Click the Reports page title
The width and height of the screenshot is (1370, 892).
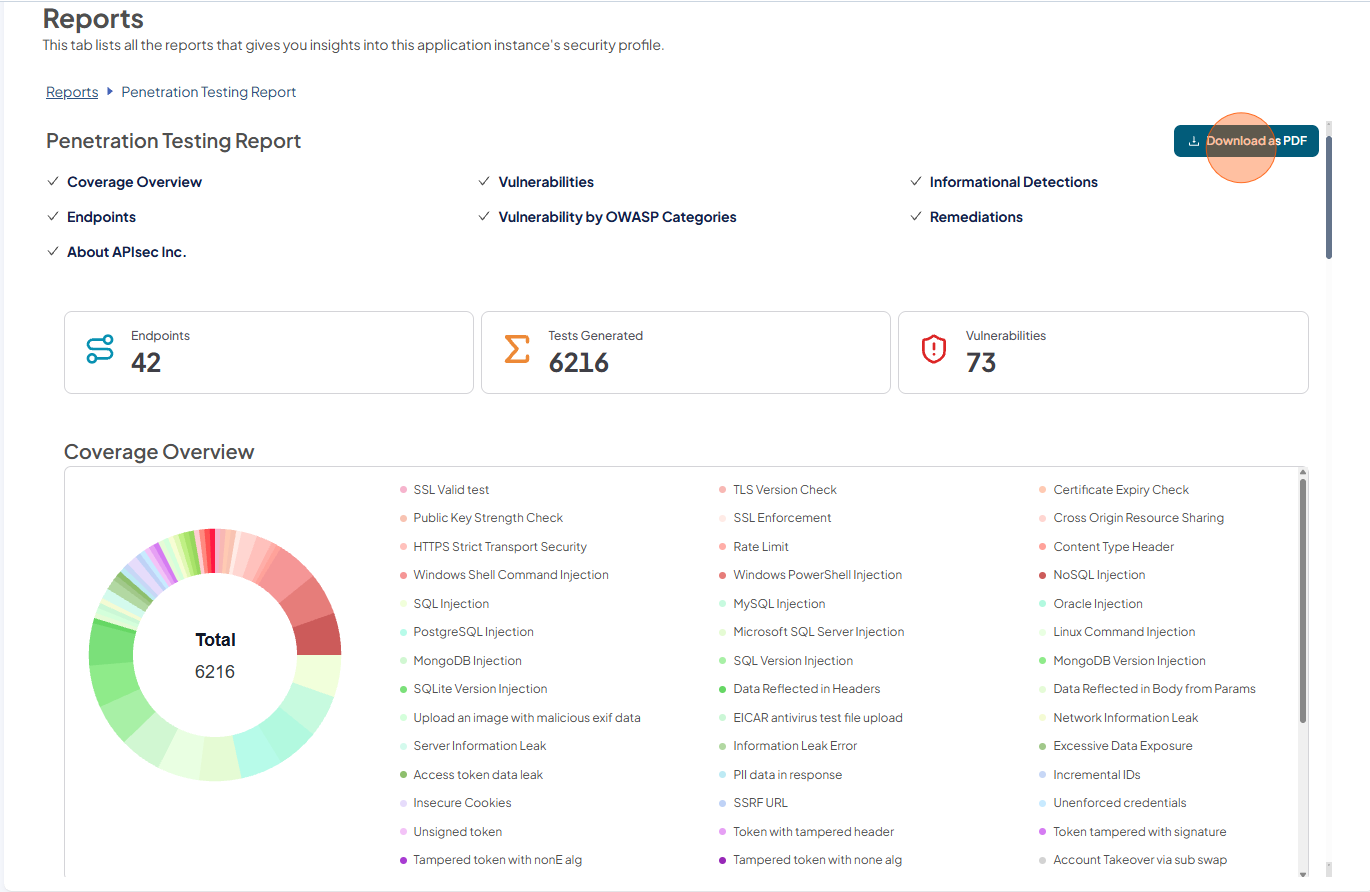(x=93, y=19)
